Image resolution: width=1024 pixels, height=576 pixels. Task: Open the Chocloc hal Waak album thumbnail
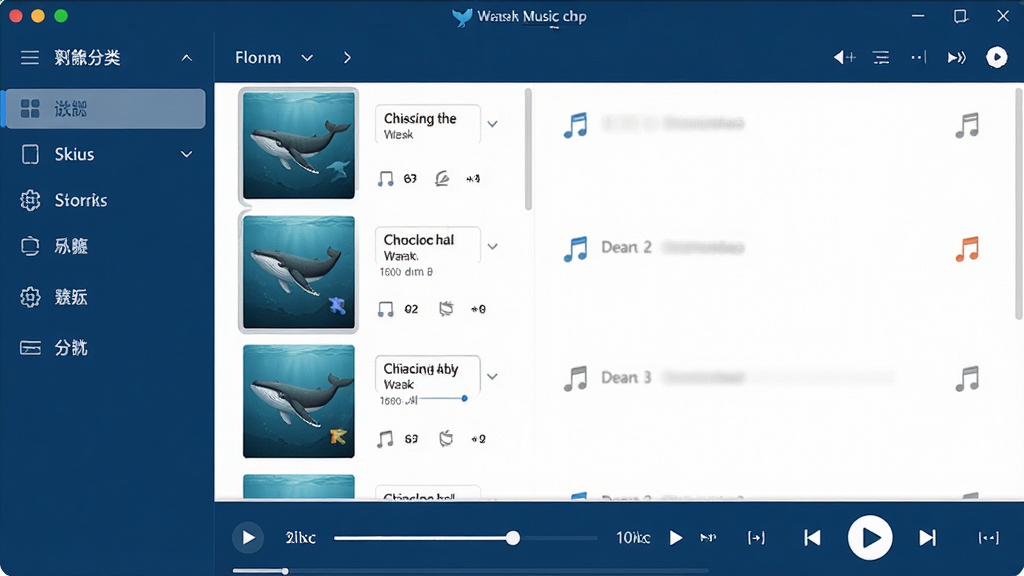(298, 272)
